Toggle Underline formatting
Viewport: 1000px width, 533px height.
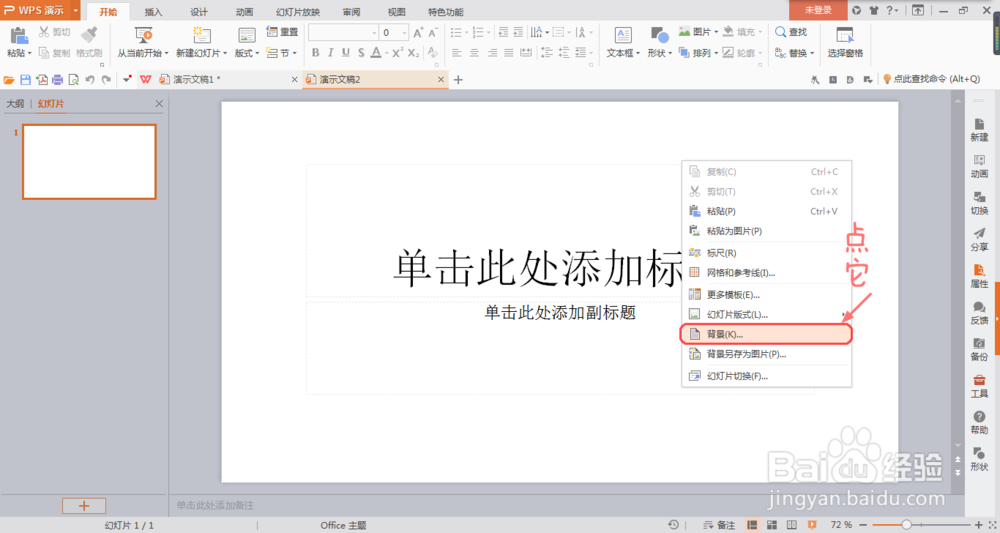point(346,53)
